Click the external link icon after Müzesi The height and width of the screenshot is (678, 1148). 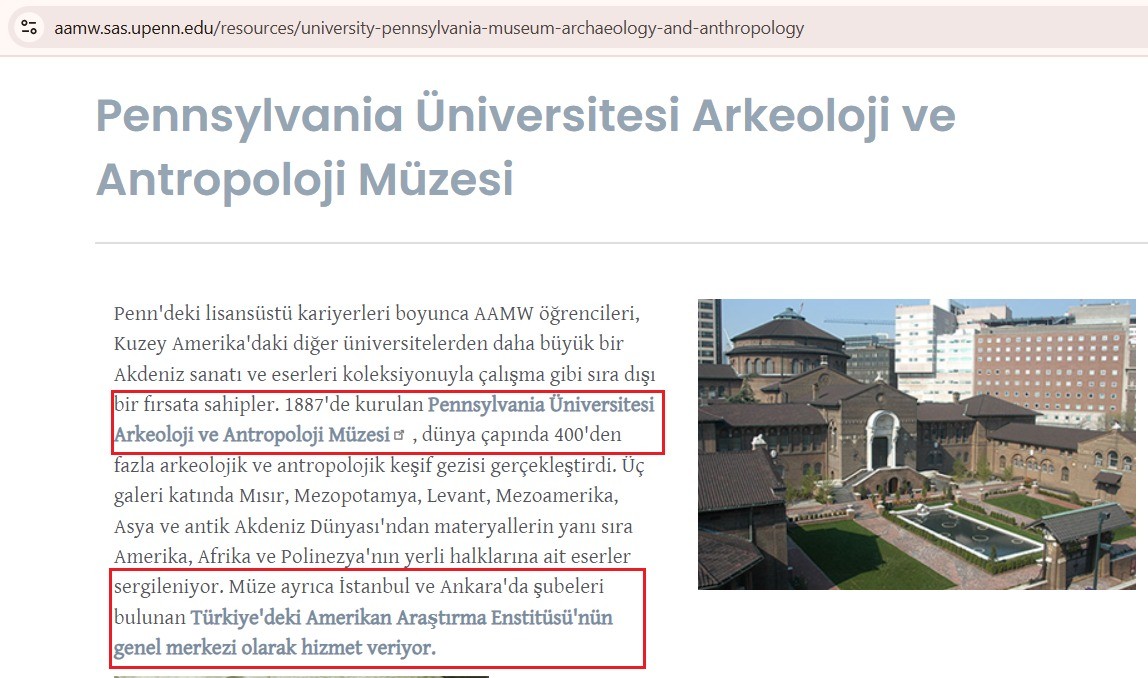[x=399, y=435]
